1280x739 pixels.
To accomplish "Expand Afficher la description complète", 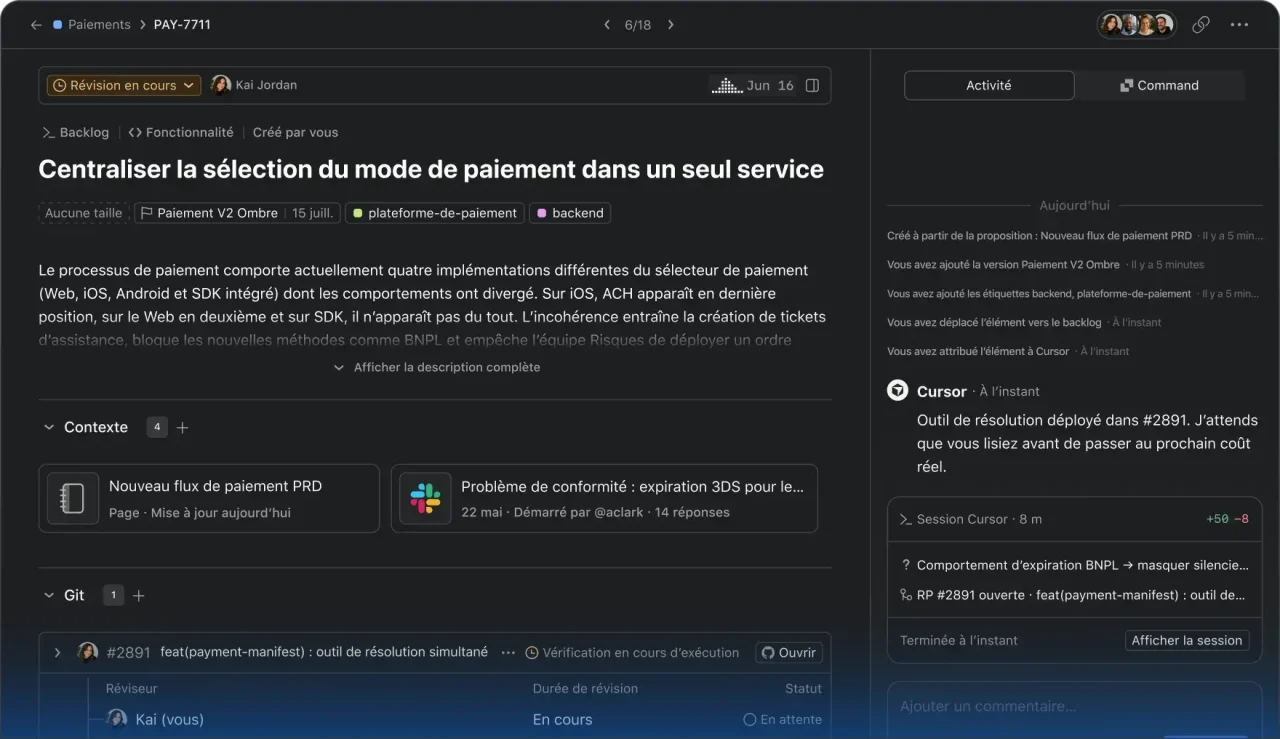I will (x=436, y=367).
